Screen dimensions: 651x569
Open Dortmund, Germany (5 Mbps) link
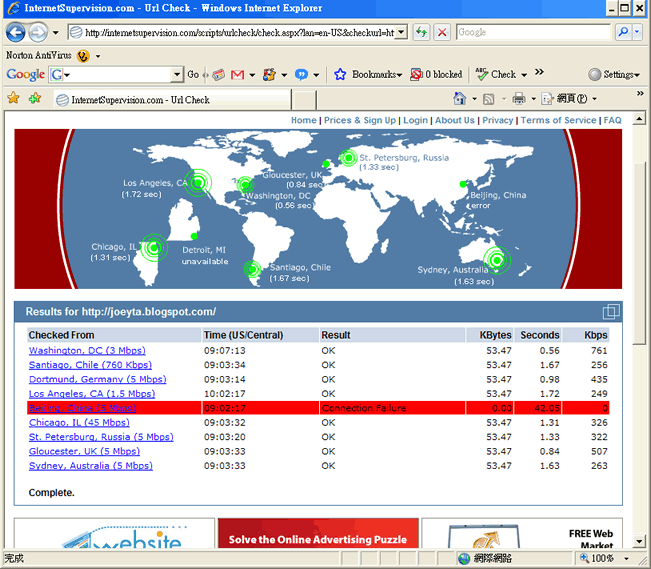click(x=98, y=379)
